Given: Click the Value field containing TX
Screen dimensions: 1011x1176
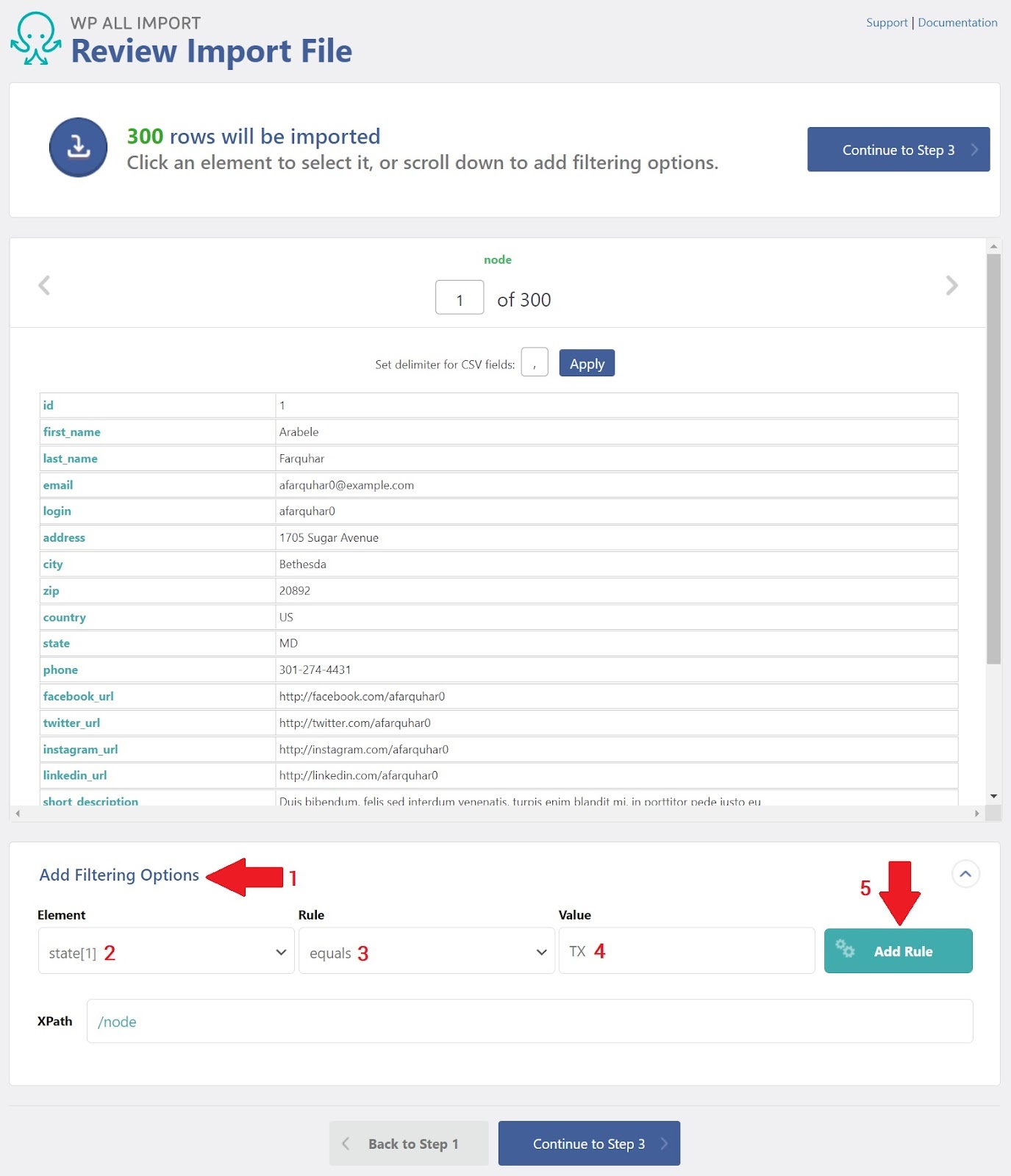Looking at the screenshot, I should [687, 950].
